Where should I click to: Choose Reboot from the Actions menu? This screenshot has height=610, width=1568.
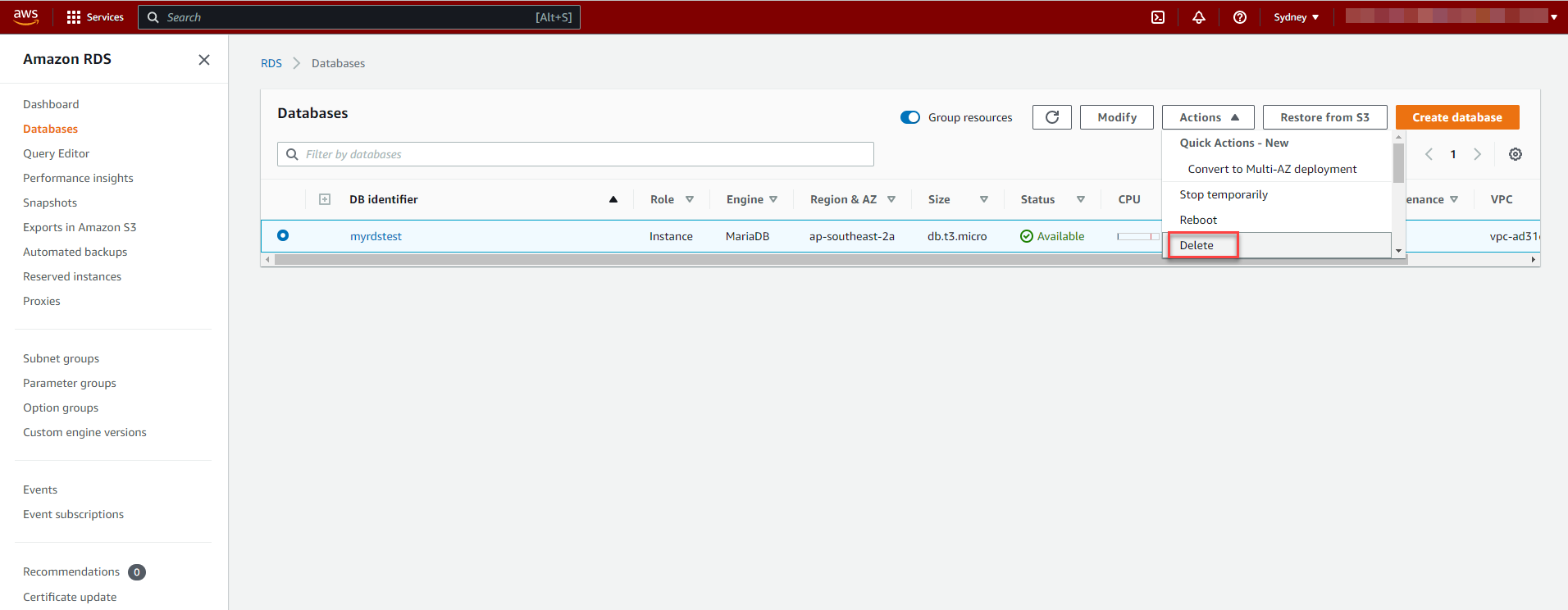[1198, 220]
